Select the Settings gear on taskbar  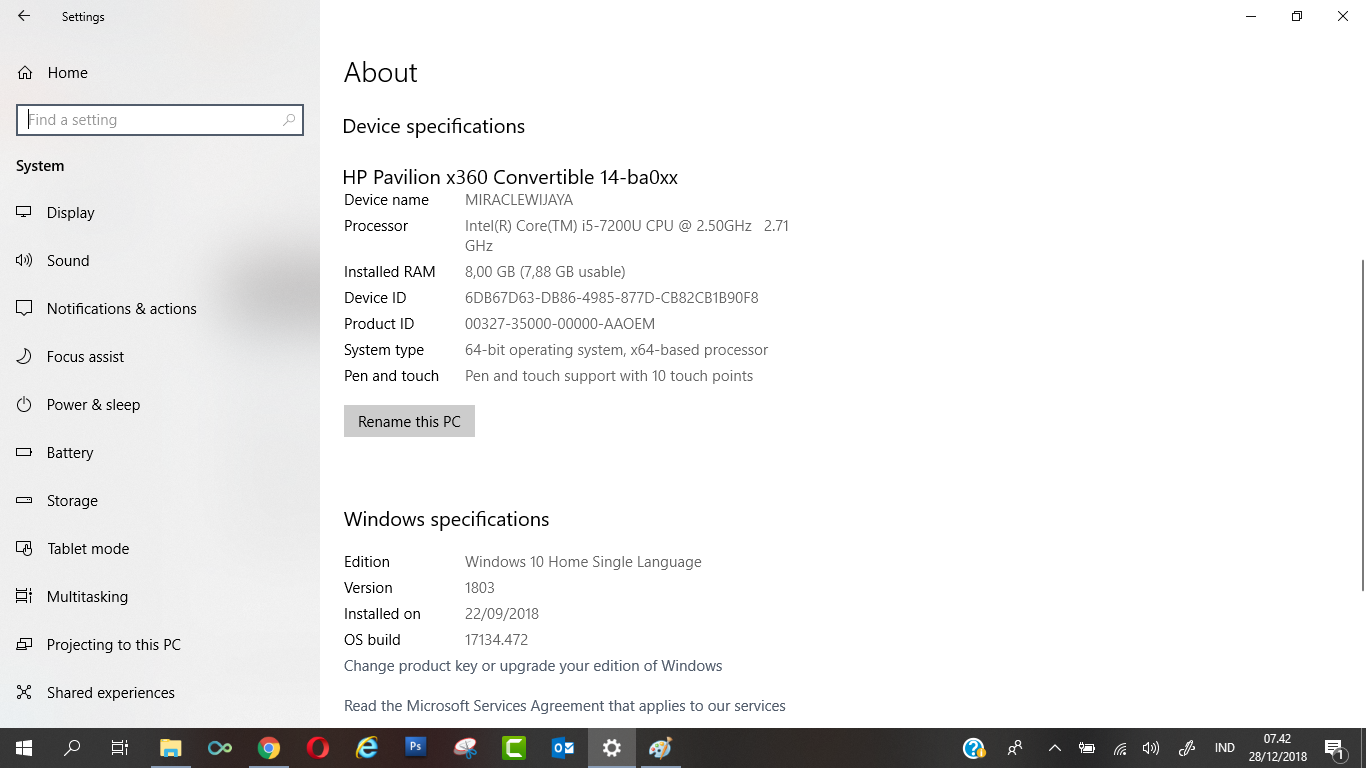coord(612,748)
